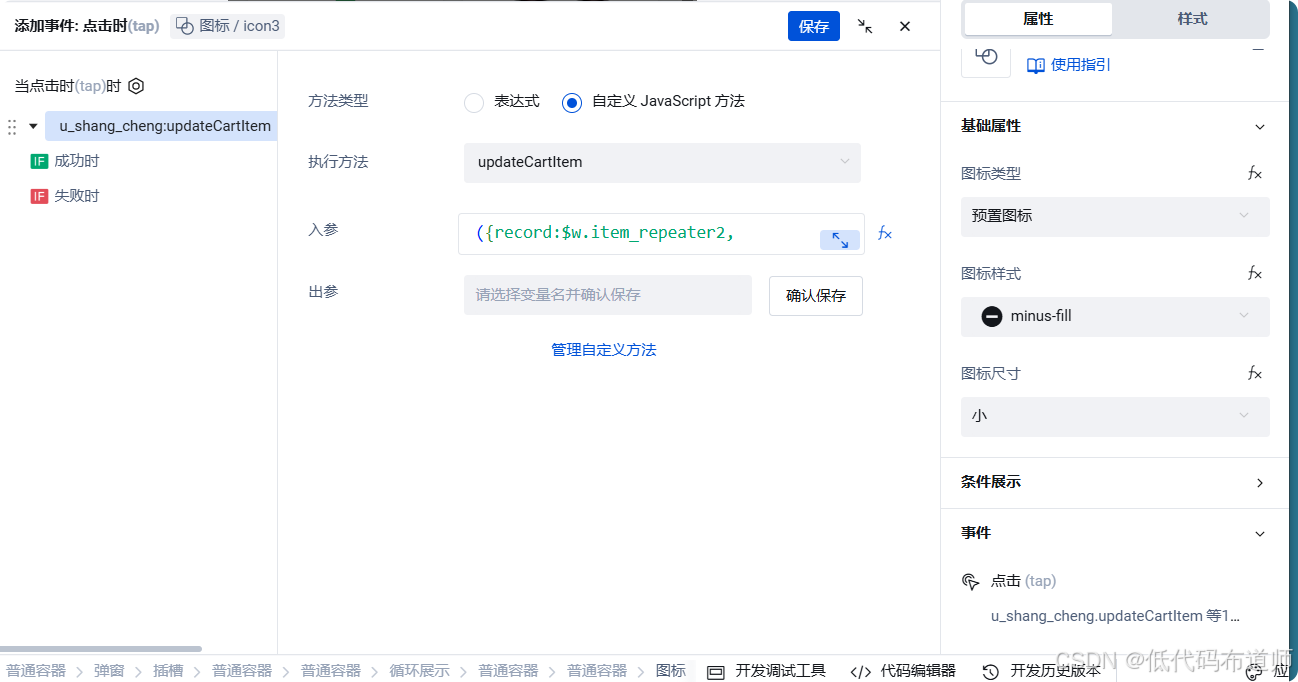Click the green IF icon of 成功时
The image size is (1298, 682).
tap(39, 161)
